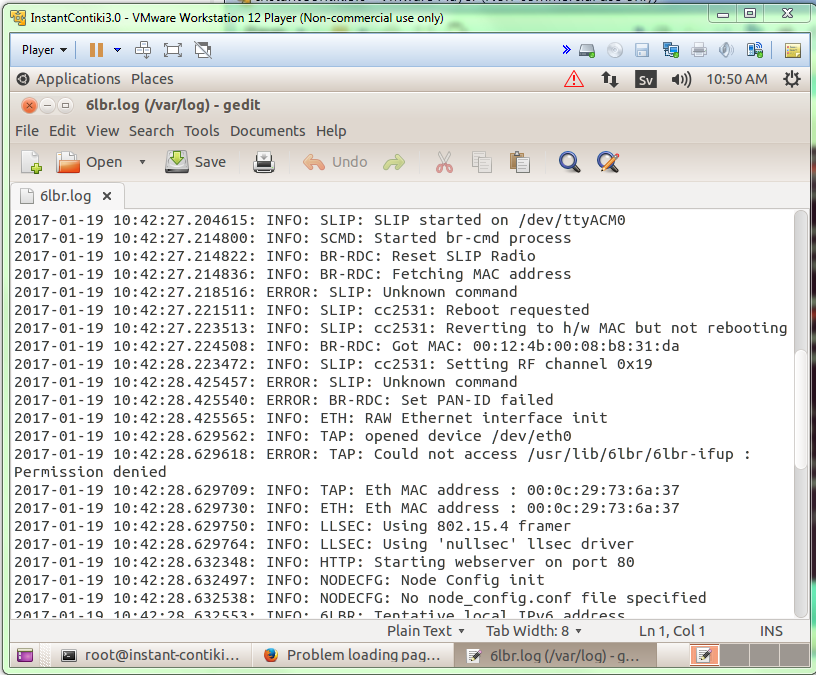The height and width of the screenshot is (675, 816).
Task: Click the VMware USB device icon
Action: pos(755,50)
